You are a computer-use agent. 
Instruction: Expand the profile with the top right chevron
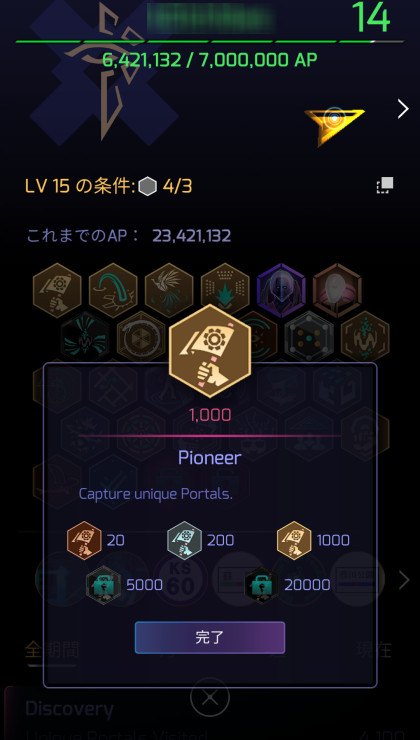coord(403,109)
